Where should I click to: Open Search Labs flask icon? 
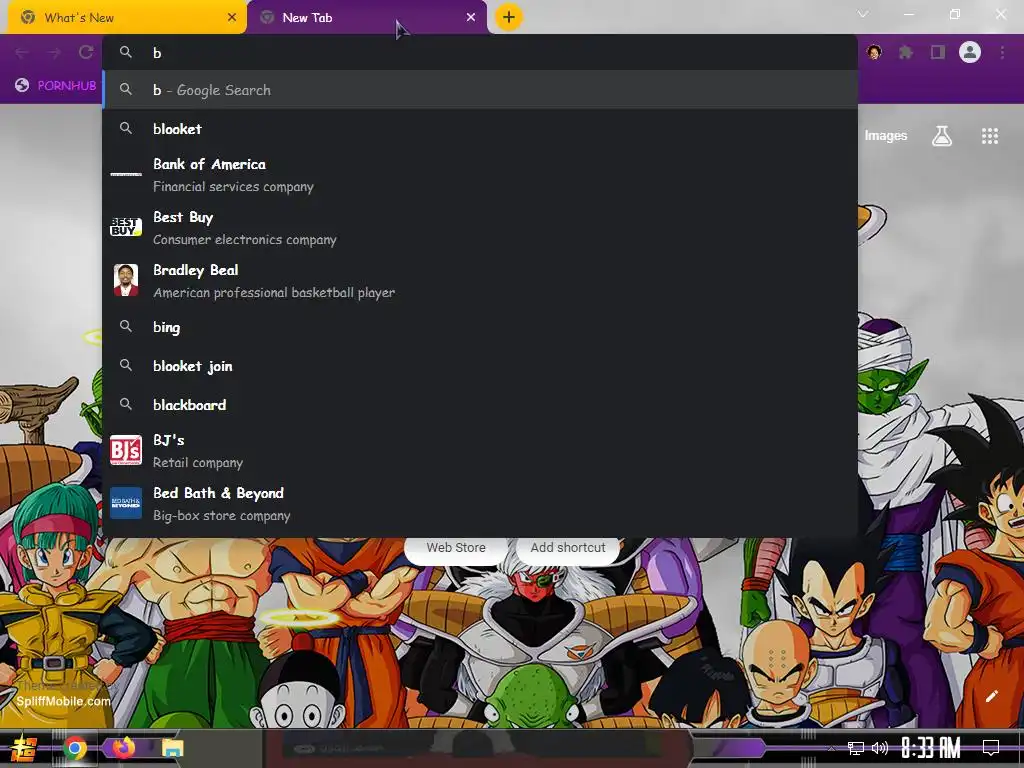tap(942, 136)
